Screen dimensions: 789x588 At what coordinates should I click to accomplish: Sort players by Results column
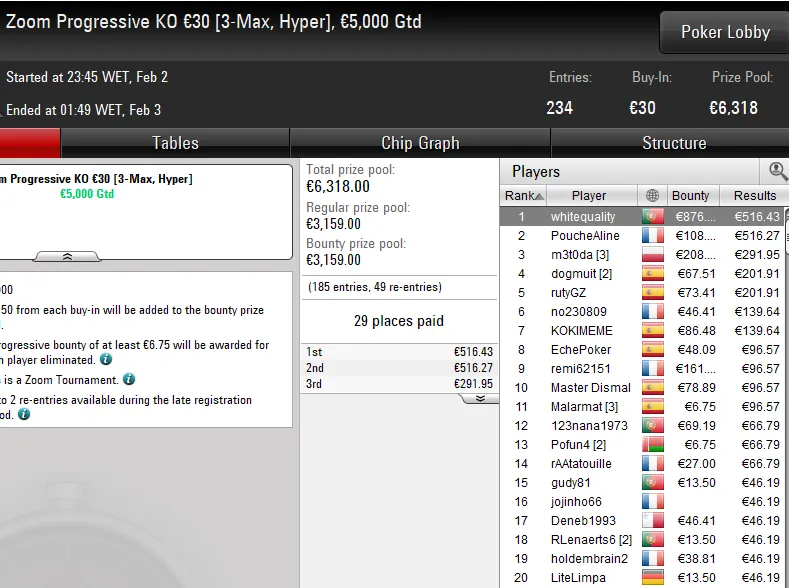(754, 196)
